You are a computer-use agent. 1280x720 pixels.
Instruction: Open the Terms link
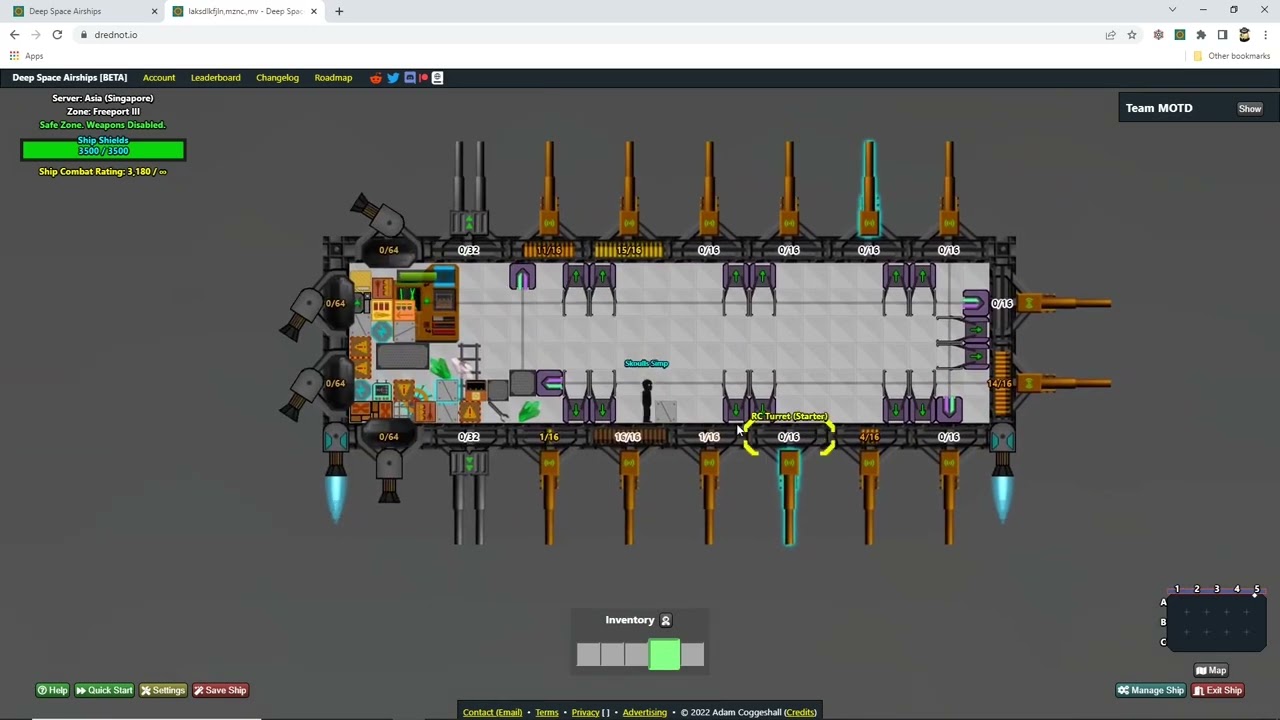[547, 712]
